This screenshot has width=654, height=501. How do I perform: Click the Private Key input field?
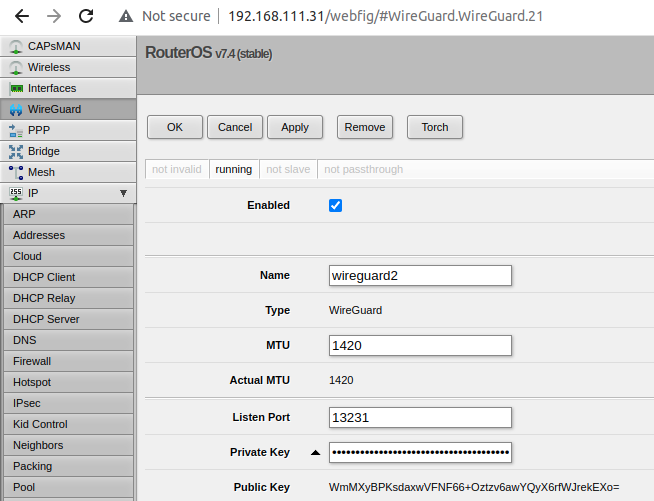pyautogui.click(x=420, y=453)
